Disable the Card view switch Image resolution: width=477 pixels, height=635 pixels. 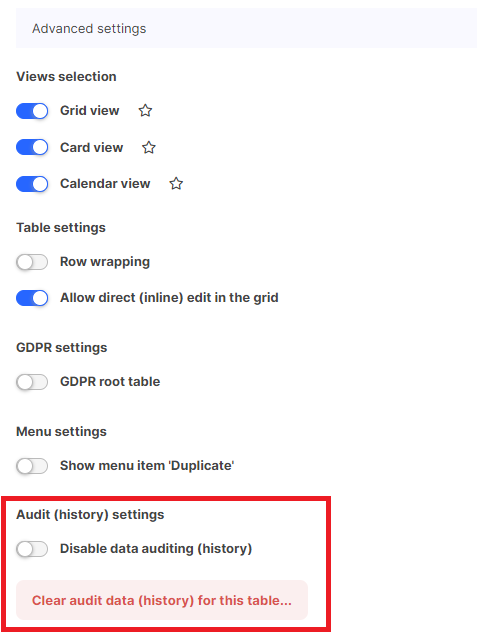32,147
